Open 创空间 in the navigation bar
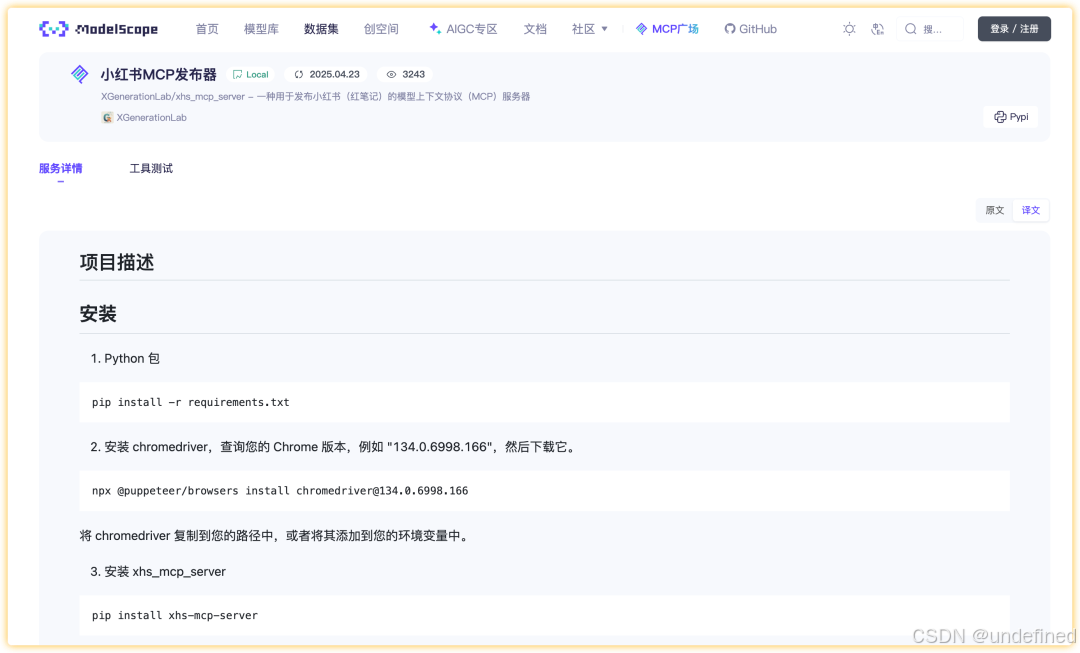1080x653 pixels. 381,29
